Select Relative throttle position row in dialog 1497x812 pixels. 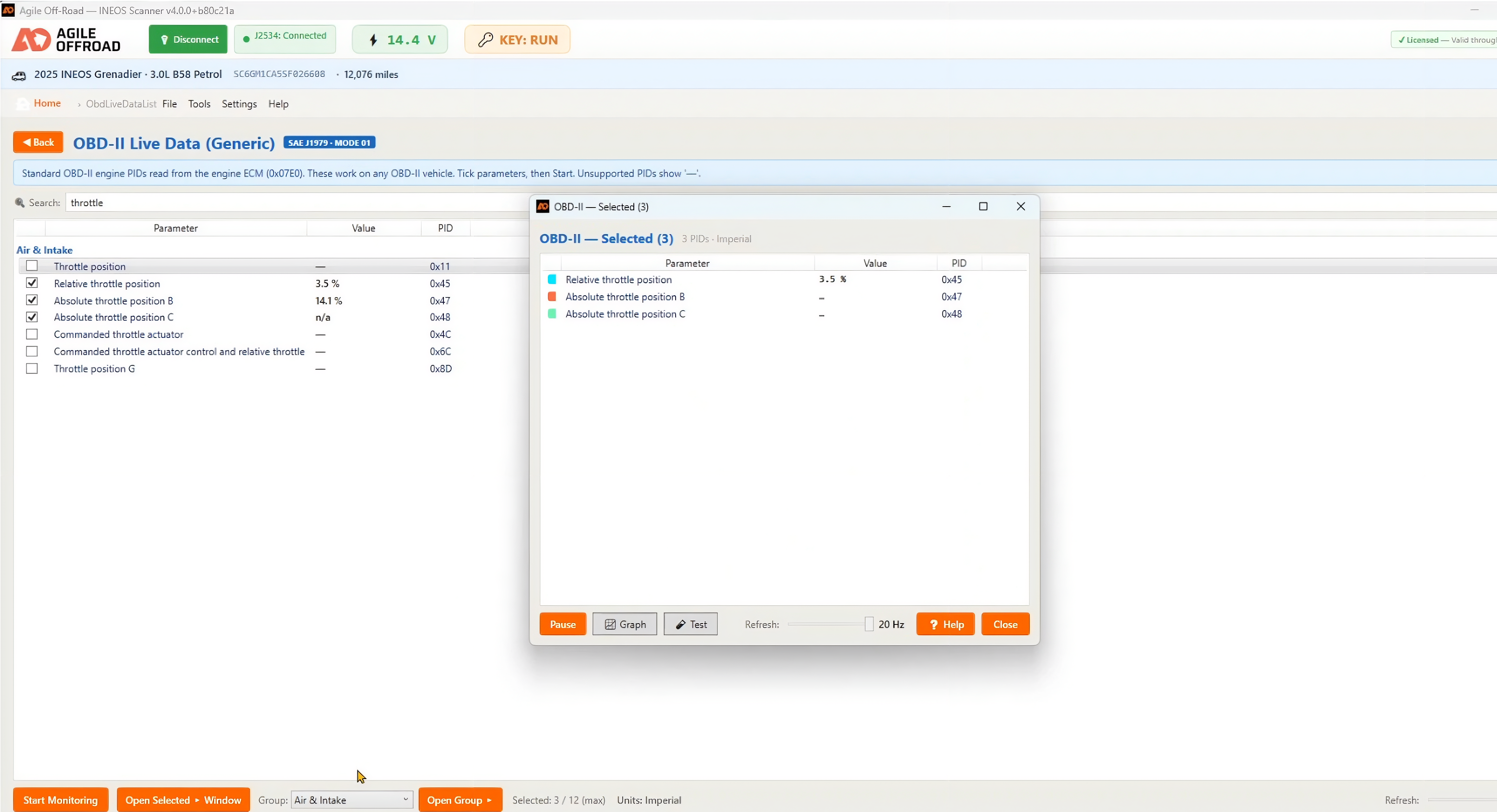click(784, 279)
